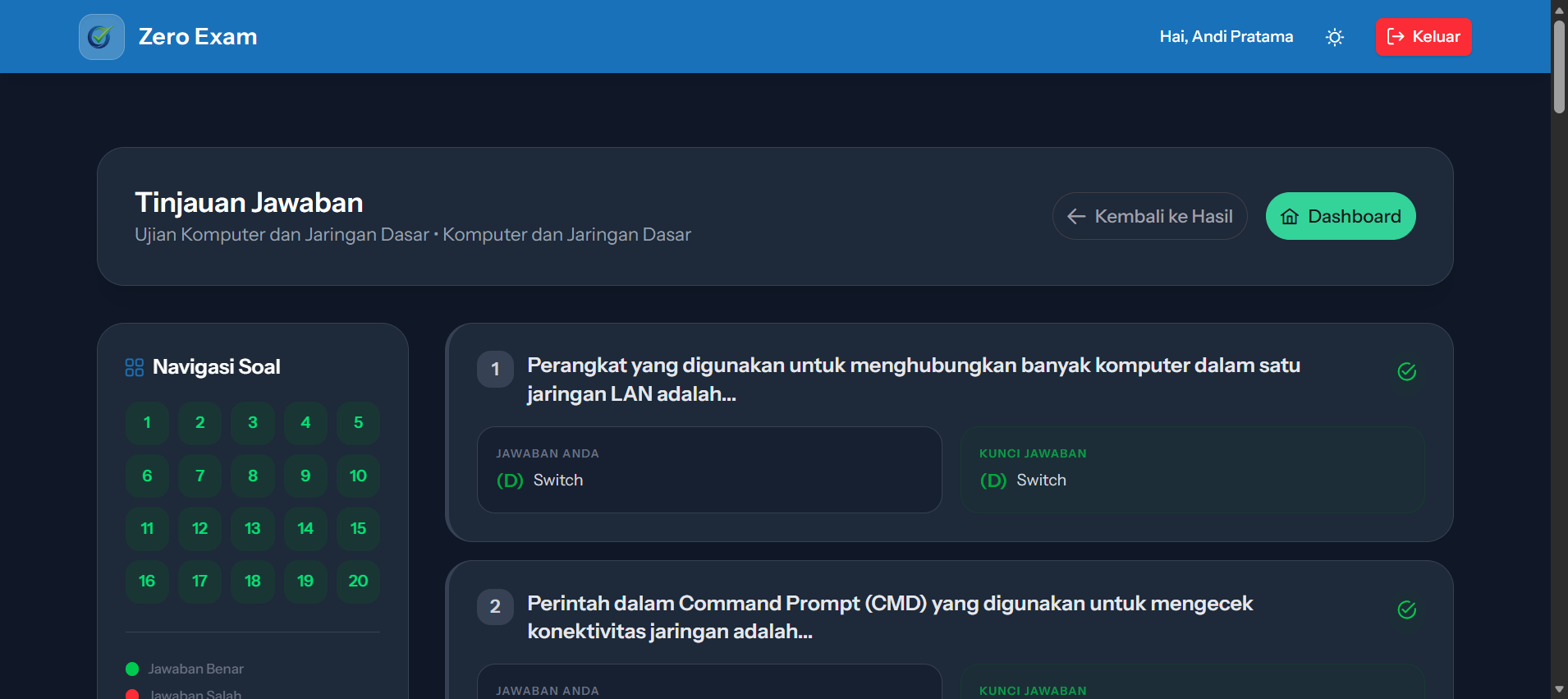
Task: Click your answer "(D) Switch" under Jawaban Anda
Action: [540, 481]
